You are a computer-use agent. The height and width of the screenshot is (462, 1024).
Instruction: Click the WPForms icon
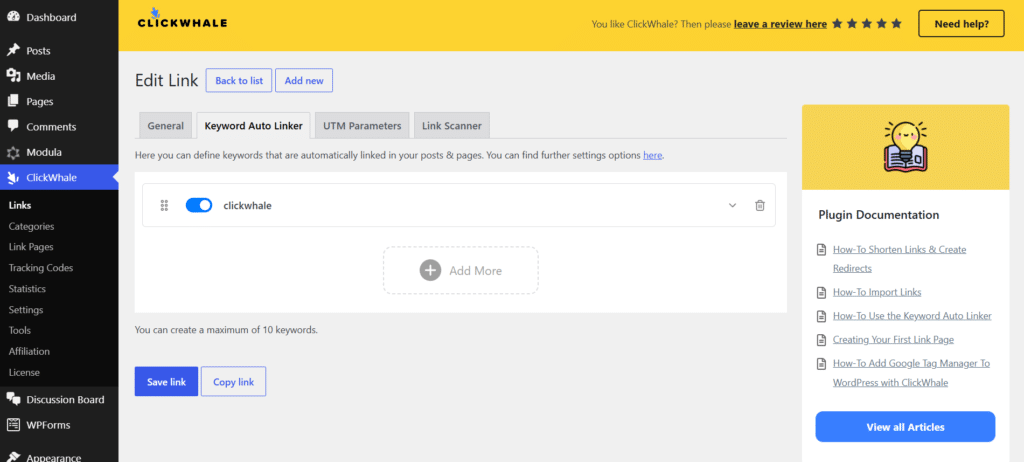click(13, 425)
